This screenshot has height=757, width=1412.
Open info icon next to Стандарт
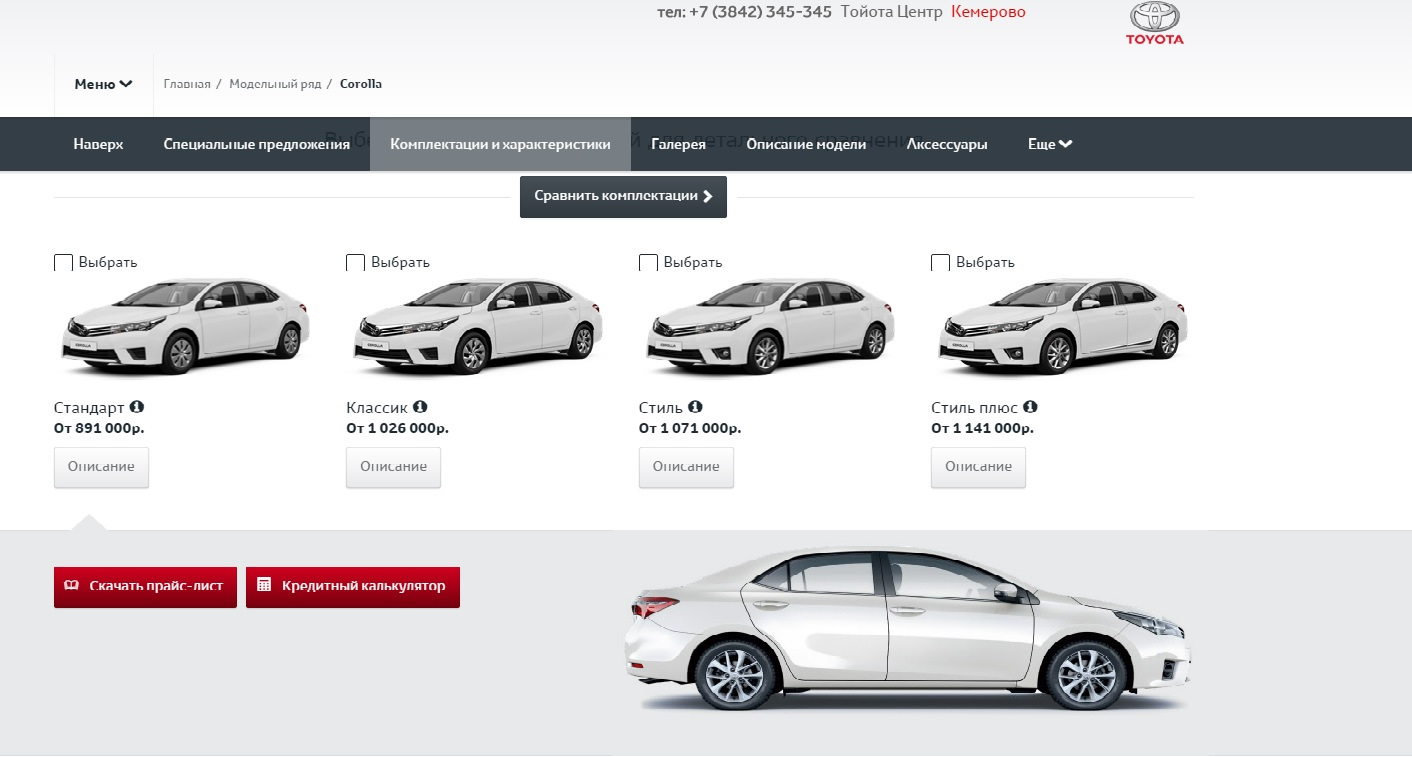[x=137, y=407]
